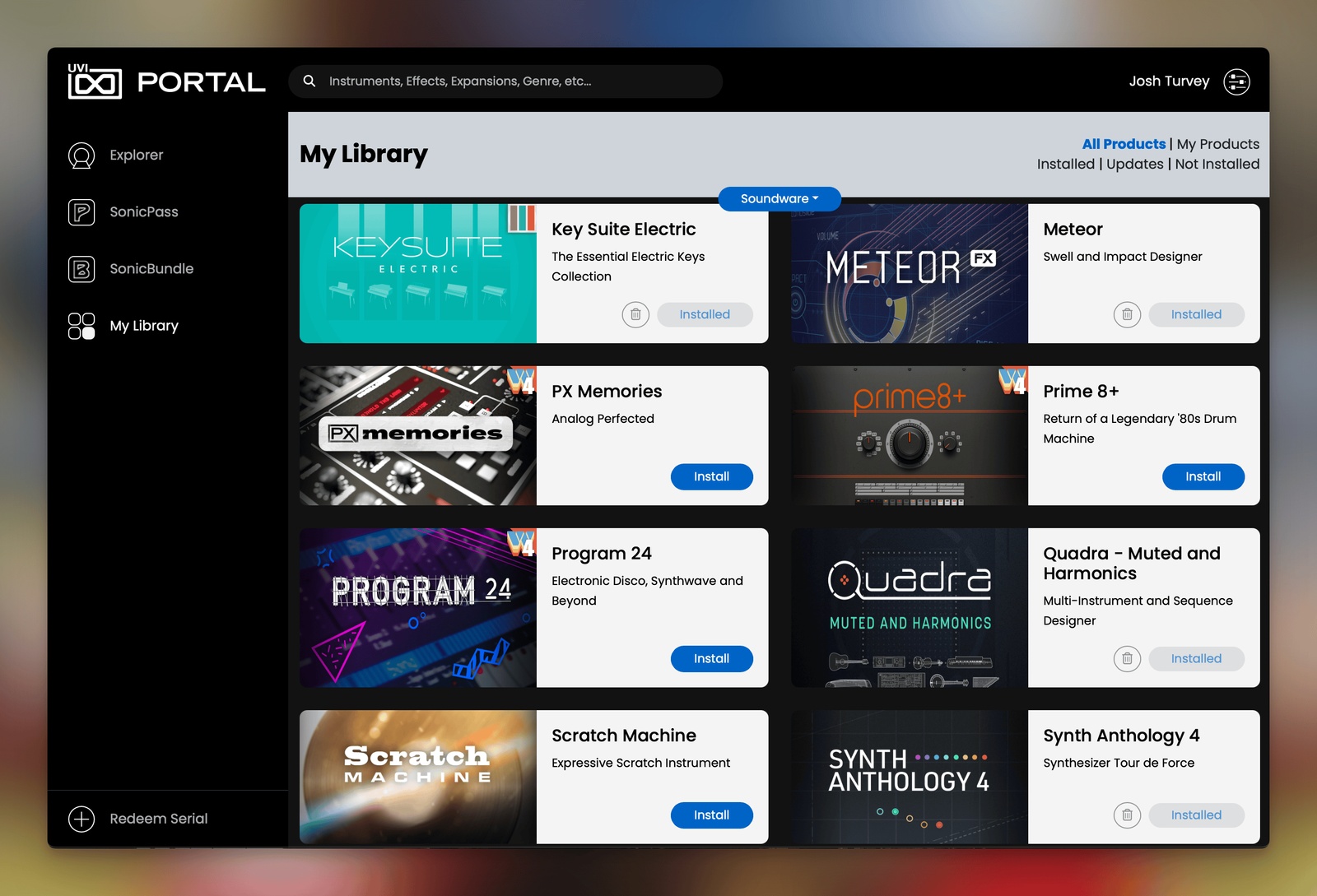Open the Scratch Machine thumbnail
1317x896 pixels.
418,777
